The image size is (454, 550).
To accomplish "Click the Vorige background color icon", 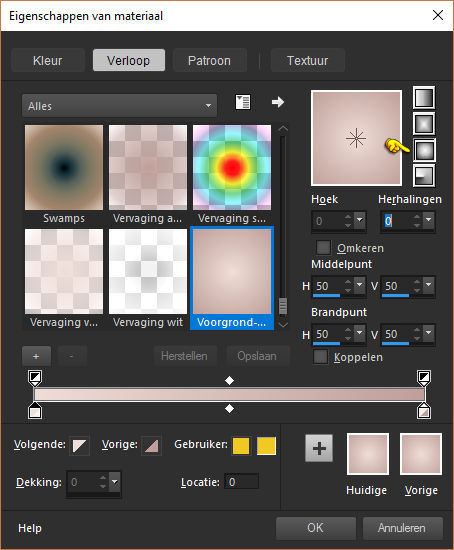I will tap(152, 446).
